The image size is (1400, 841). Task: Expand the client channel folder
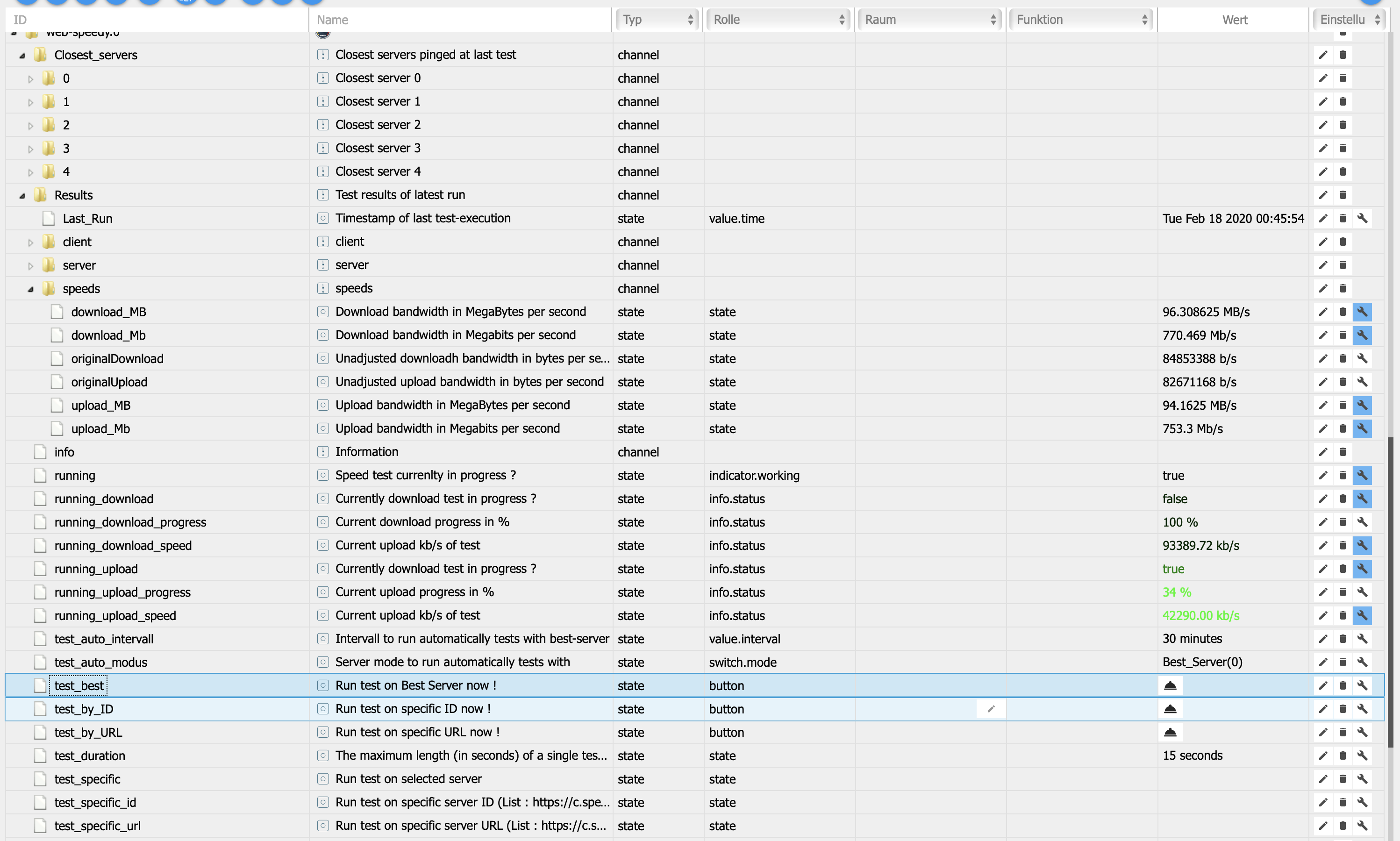click(x=30, y=242)
